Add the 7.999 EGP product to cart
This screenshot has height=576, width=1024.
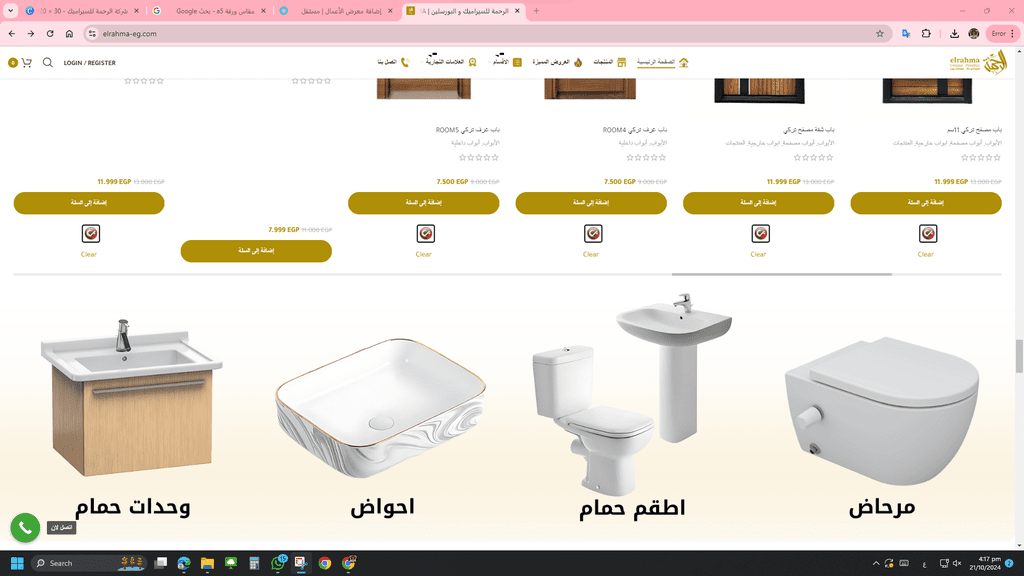pos(256,251)
